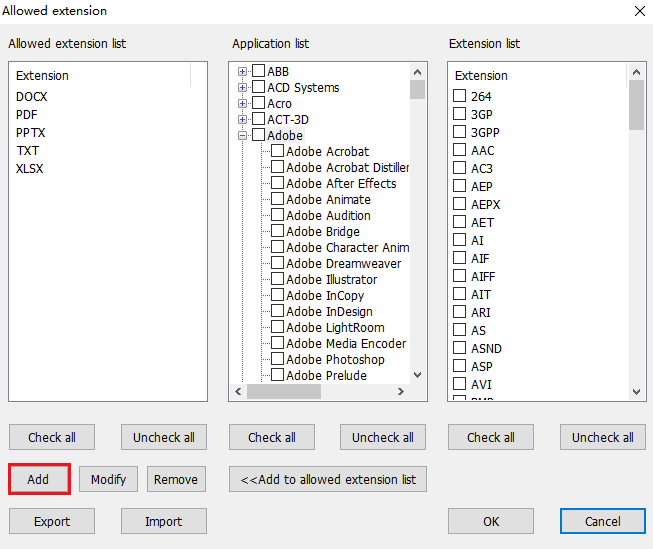The width and height of the screenshot is (653, 549).
Task: Click the Add button
Action: [x=39, y=479]
